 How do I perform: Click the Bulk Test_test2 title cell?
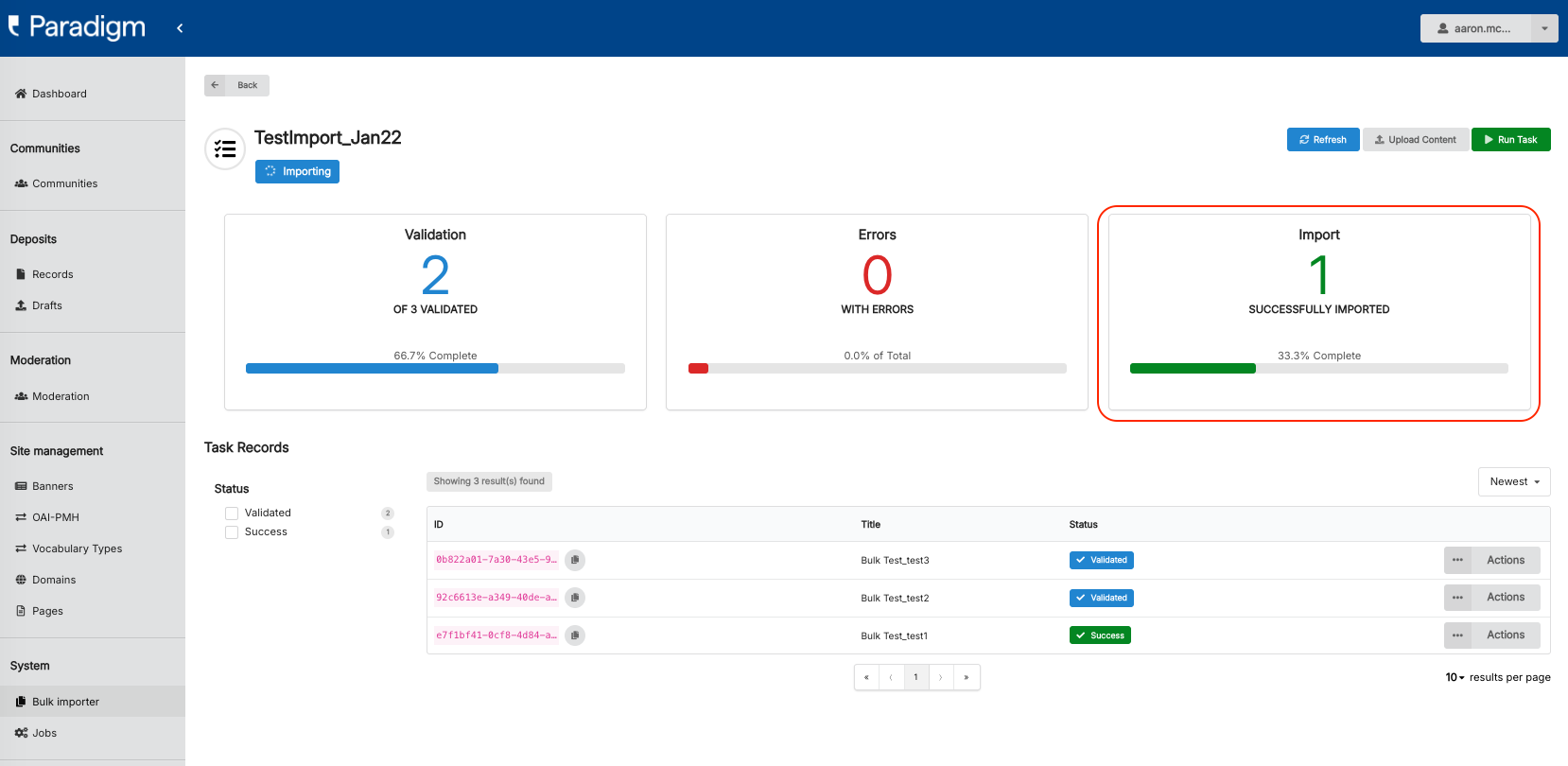point(895,599)
